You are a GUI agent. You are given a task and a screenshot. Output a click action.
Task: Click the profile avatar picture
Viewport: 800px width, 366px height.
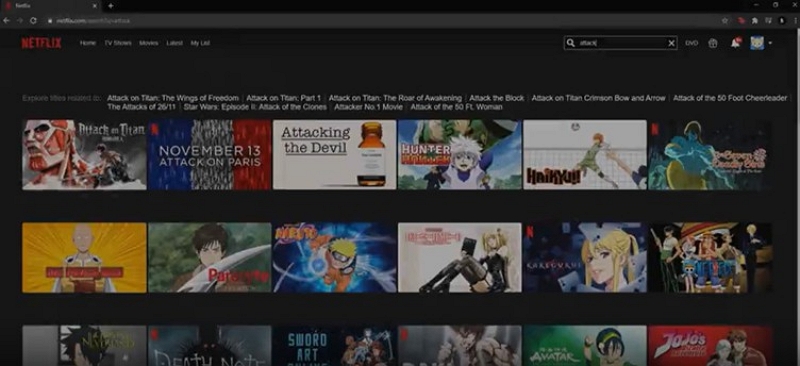click(757, 43)
